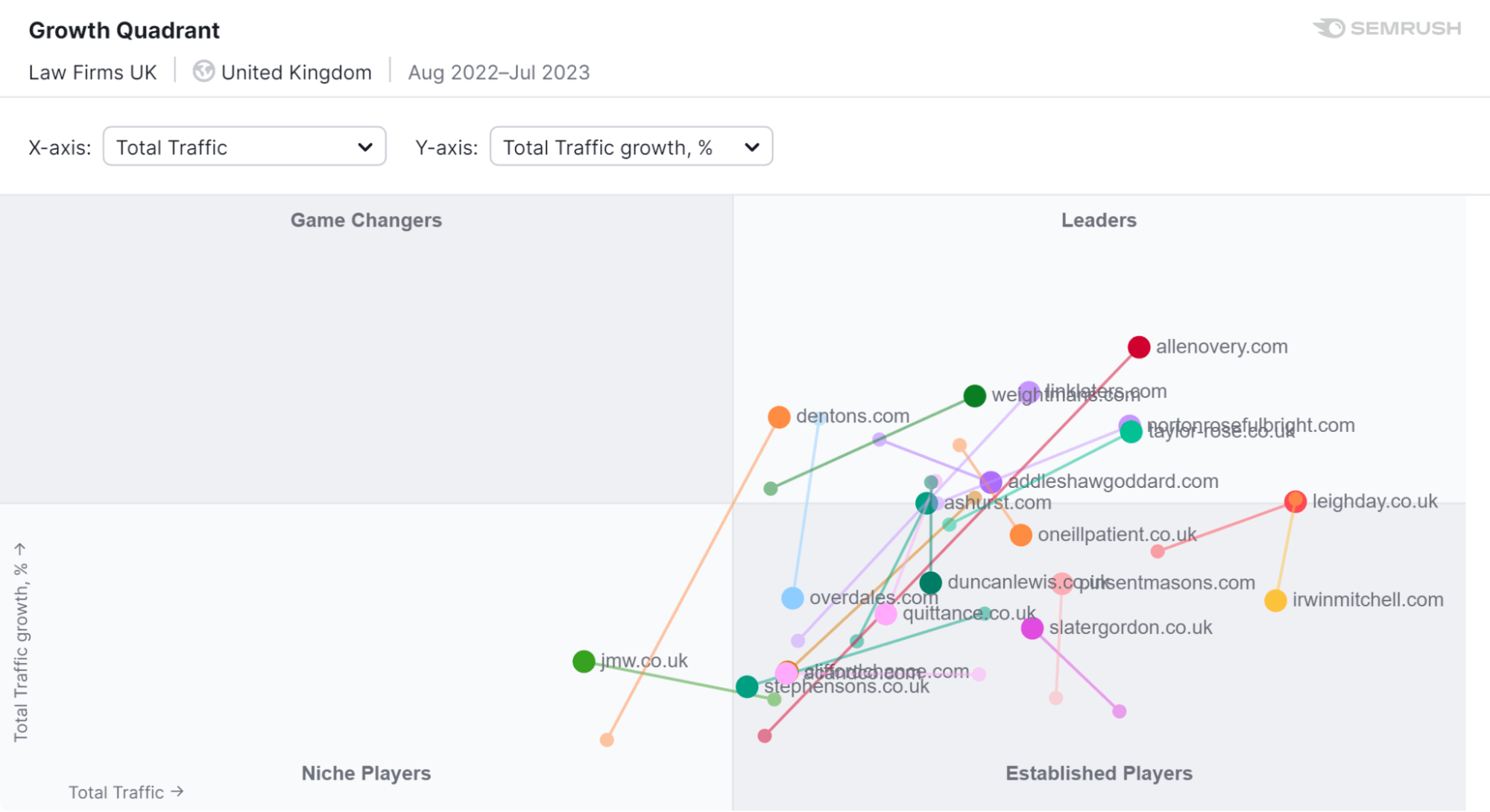The image size is (1490, 812).
Task: Click the irwinmitchell.com label
Action: 1368,599
